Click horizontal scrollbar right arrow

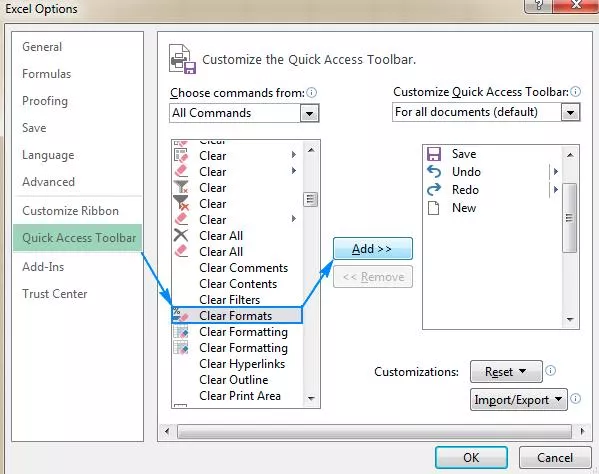582,432
